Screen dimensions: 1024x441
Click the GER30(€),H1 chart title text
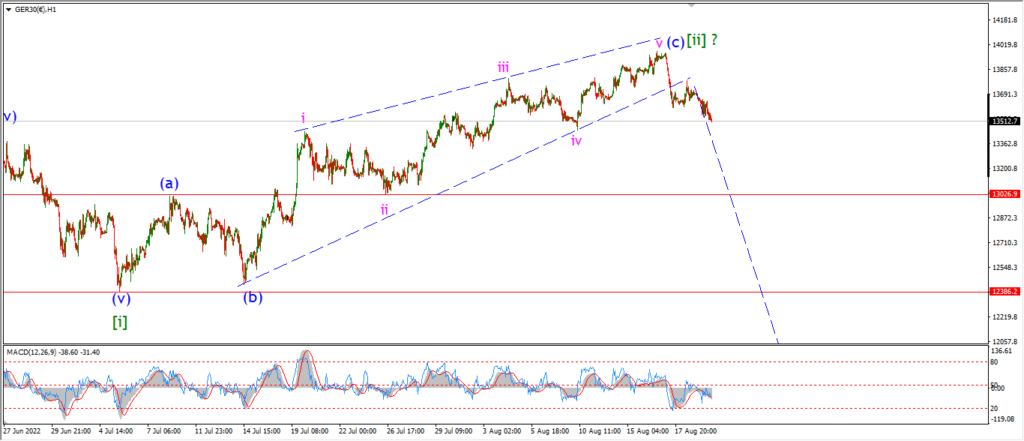click(x=35, y=10)
